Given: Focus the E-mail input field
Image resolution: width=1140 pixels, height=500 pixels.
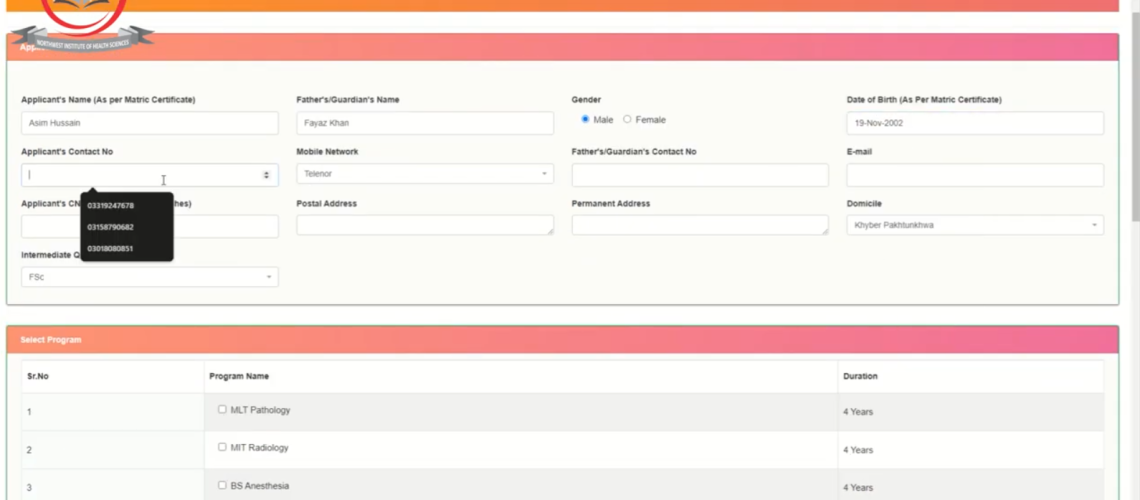Looking at the screenshot, I should point(975,174).
